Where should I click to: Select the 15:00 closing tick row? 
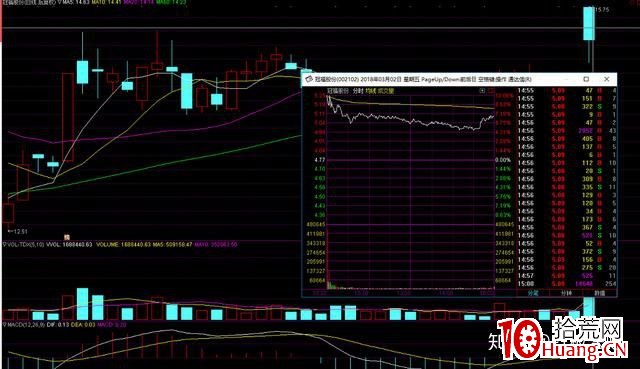coord(567,284)
